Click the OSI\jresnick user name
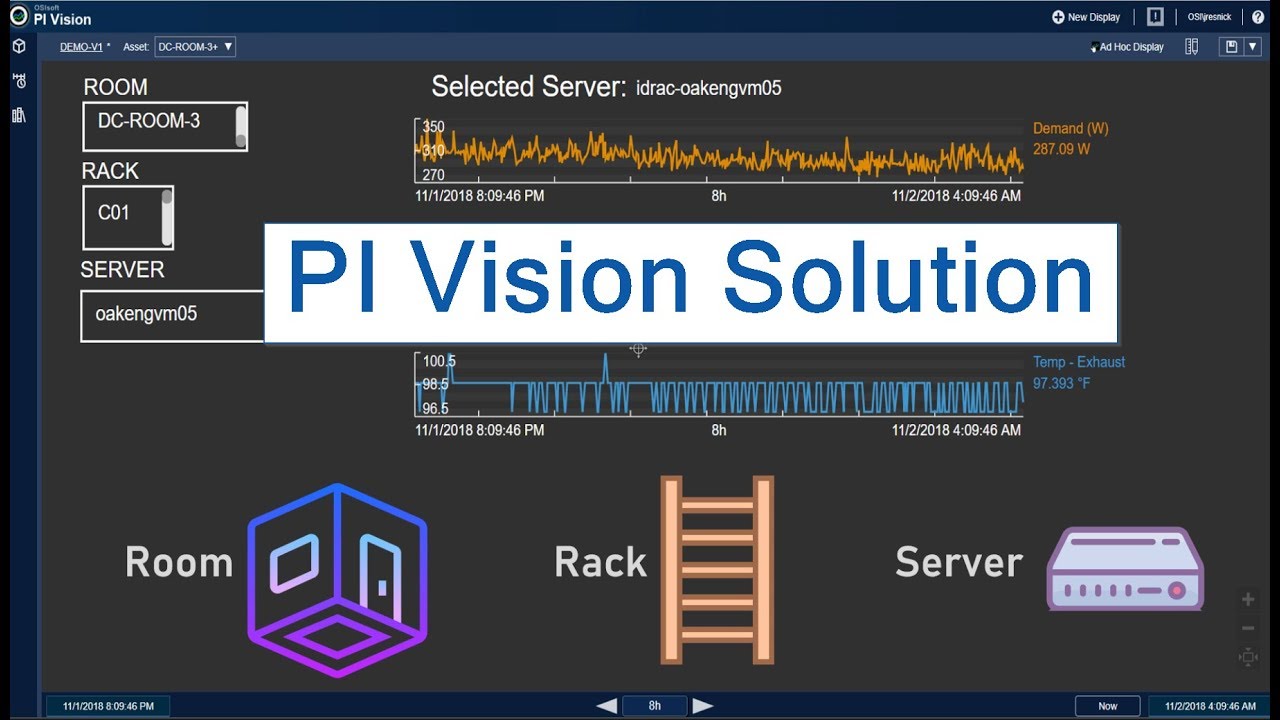The width and height of the screenshot is (1280, 720). pos(1210,17)
